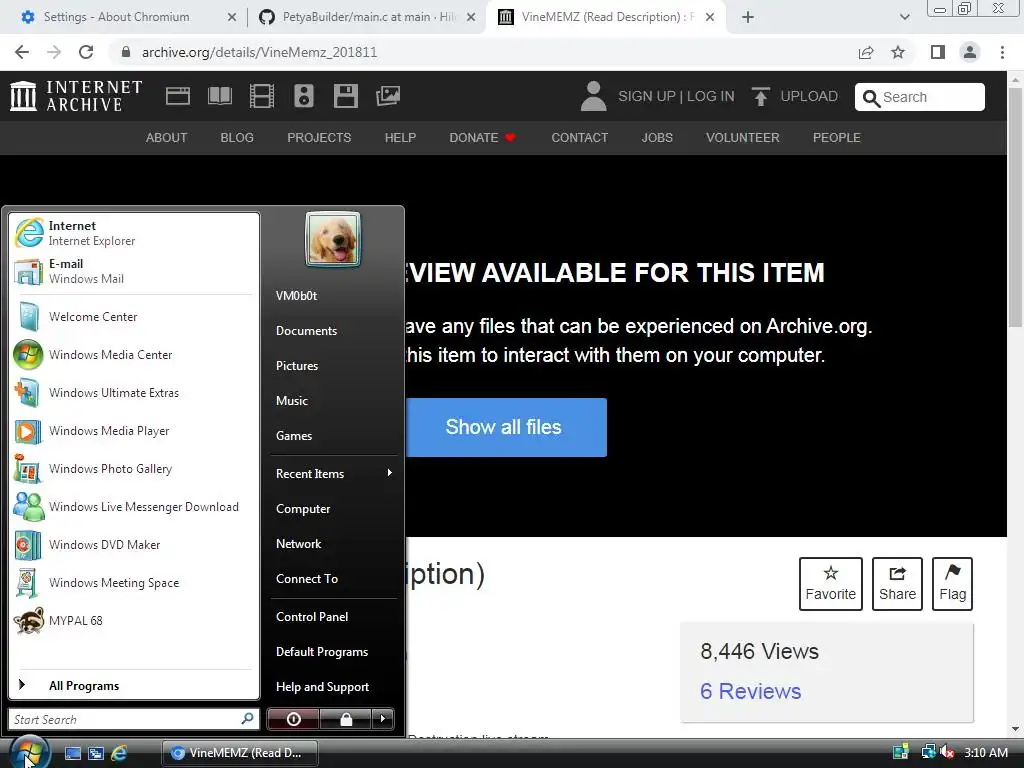Image resolution: width=1024 pixels, height=768 pixels.
Task: Start Windows Media Player
Action: point(134,430)
